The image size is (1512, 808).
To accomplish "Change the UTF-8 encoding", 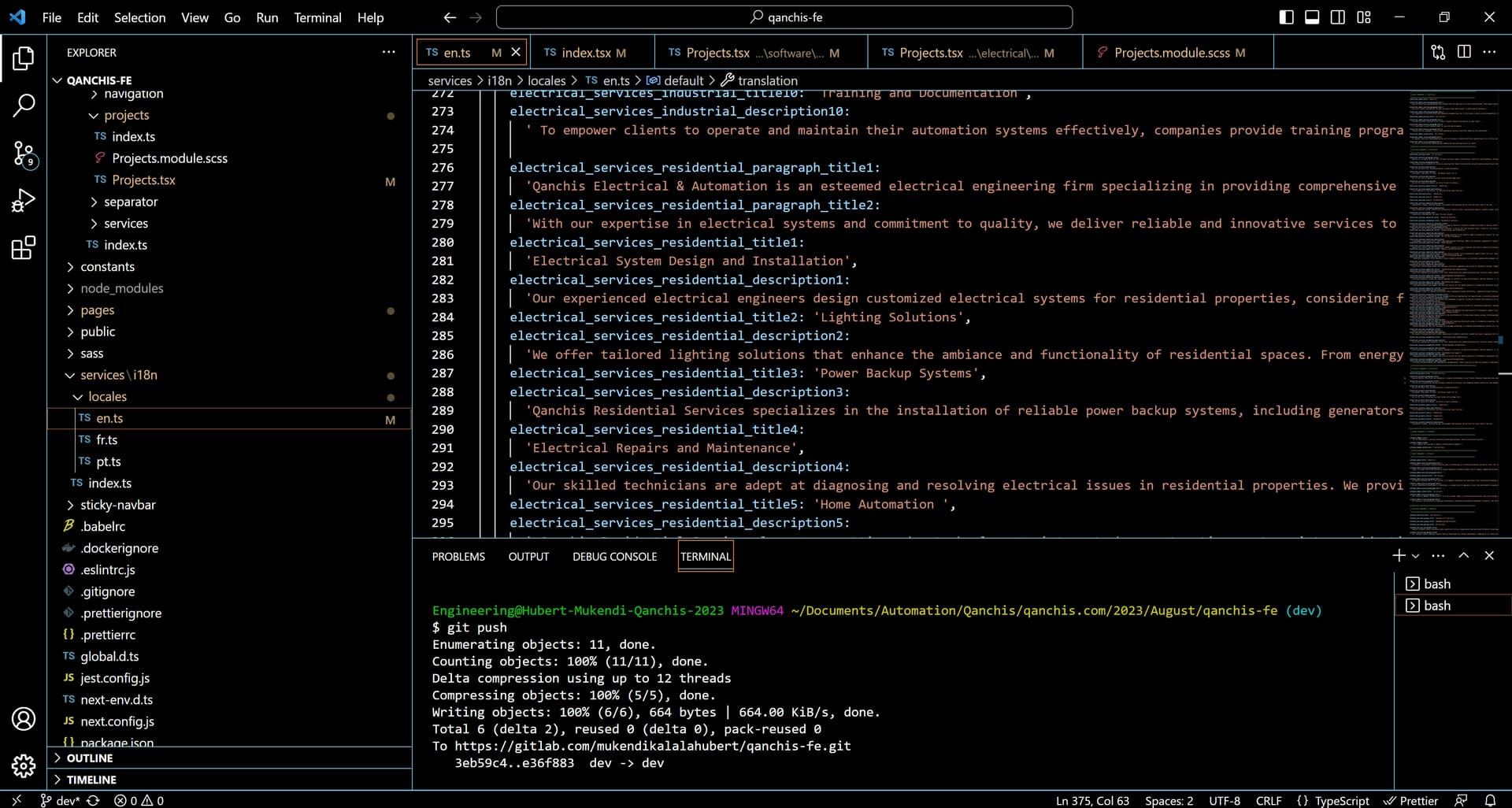I will 1225,800.
